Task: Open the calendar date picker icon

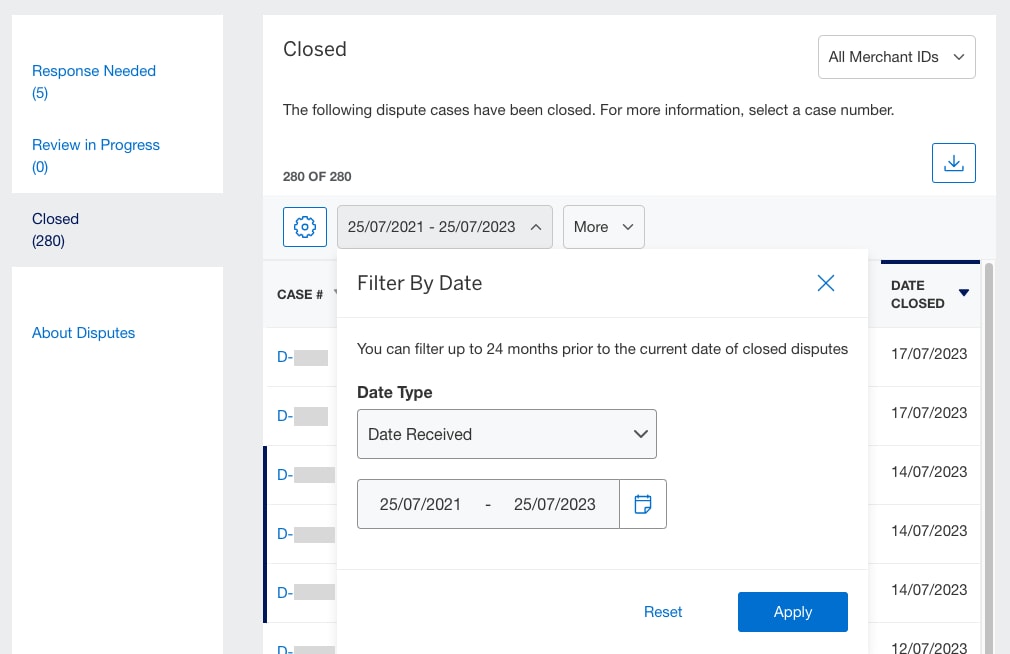Action: point(643,503)
